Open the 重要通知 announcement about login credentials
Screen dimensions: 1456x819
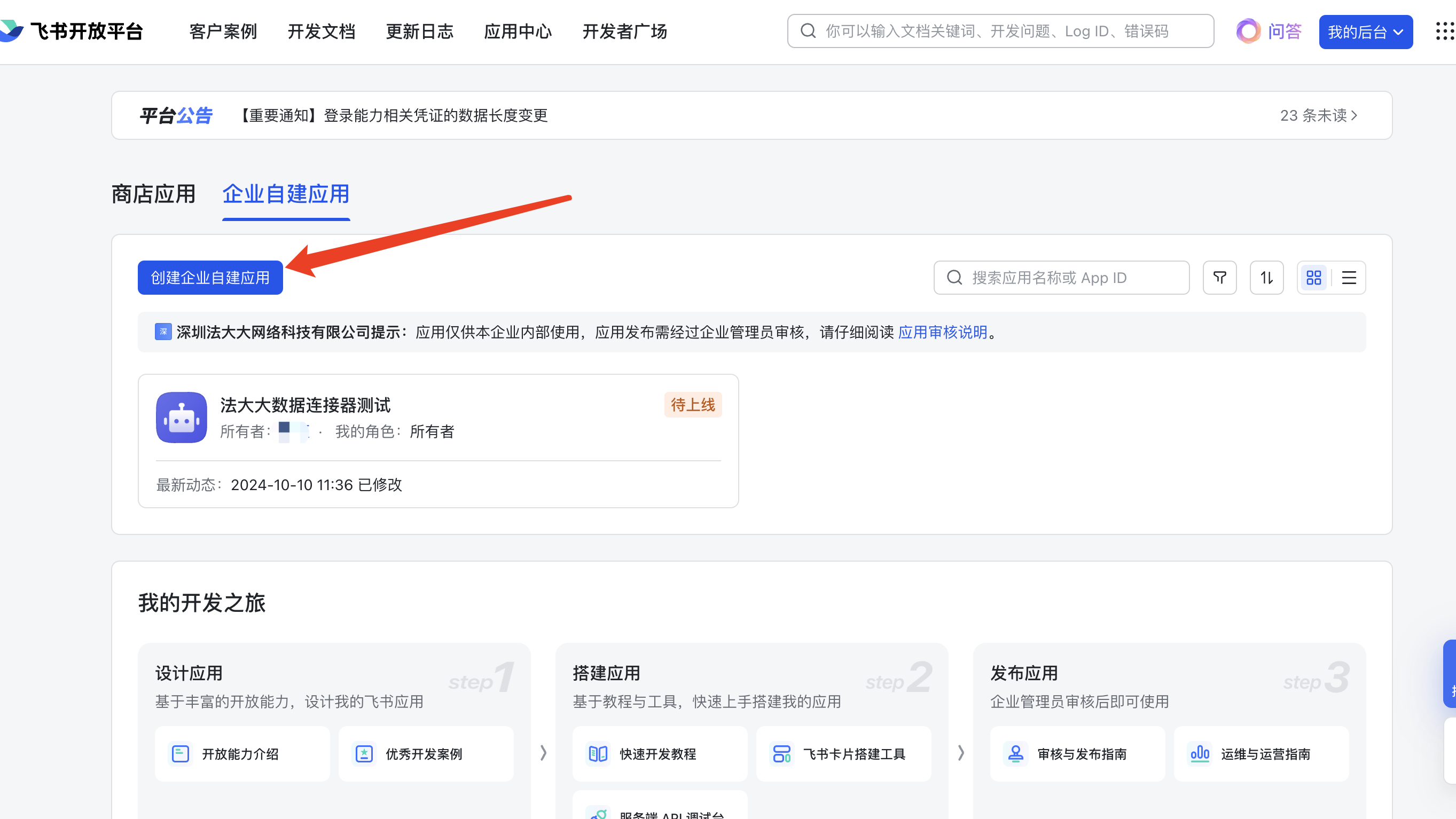point(392,116)
